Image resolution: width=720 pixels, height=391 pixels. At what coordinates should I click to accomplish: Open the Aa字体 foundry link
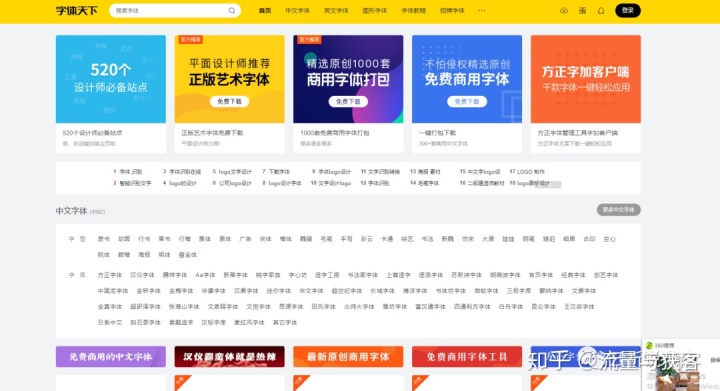pos(205,275)
